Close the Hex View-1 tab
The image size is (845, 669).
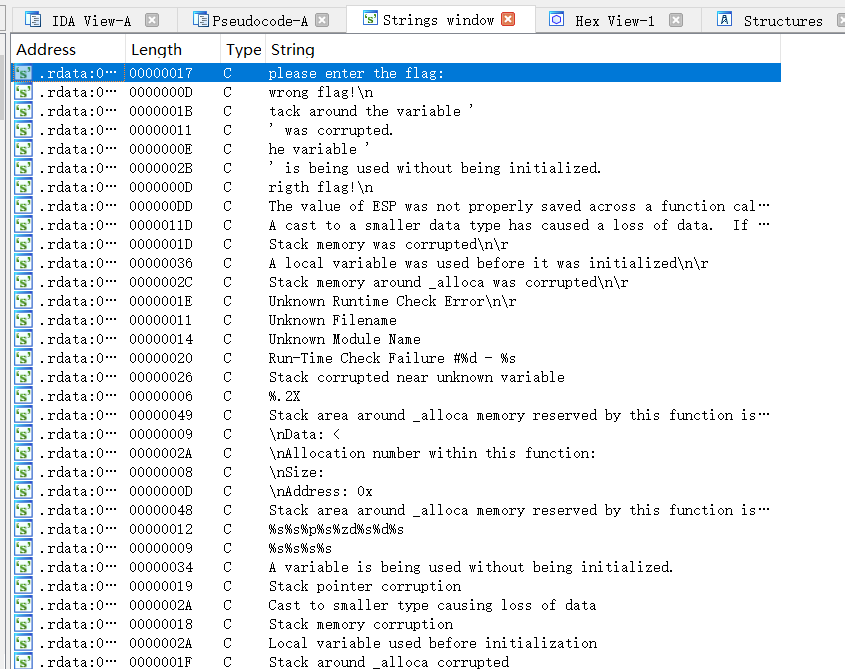point(676,20)
